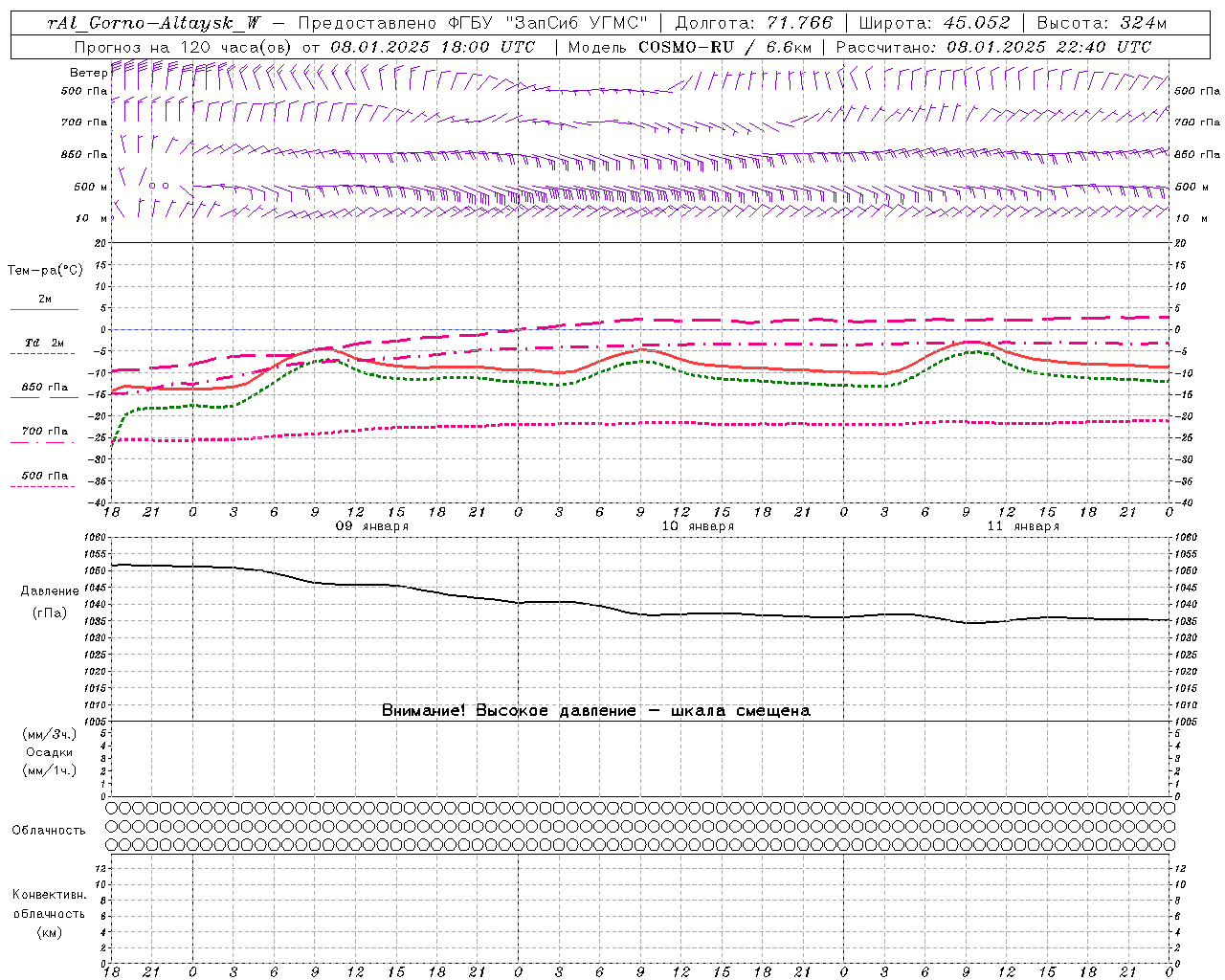Click the Td 2м dew point legend entry
The width and height of the screenshot is (1225, 980).
[44, 343]
